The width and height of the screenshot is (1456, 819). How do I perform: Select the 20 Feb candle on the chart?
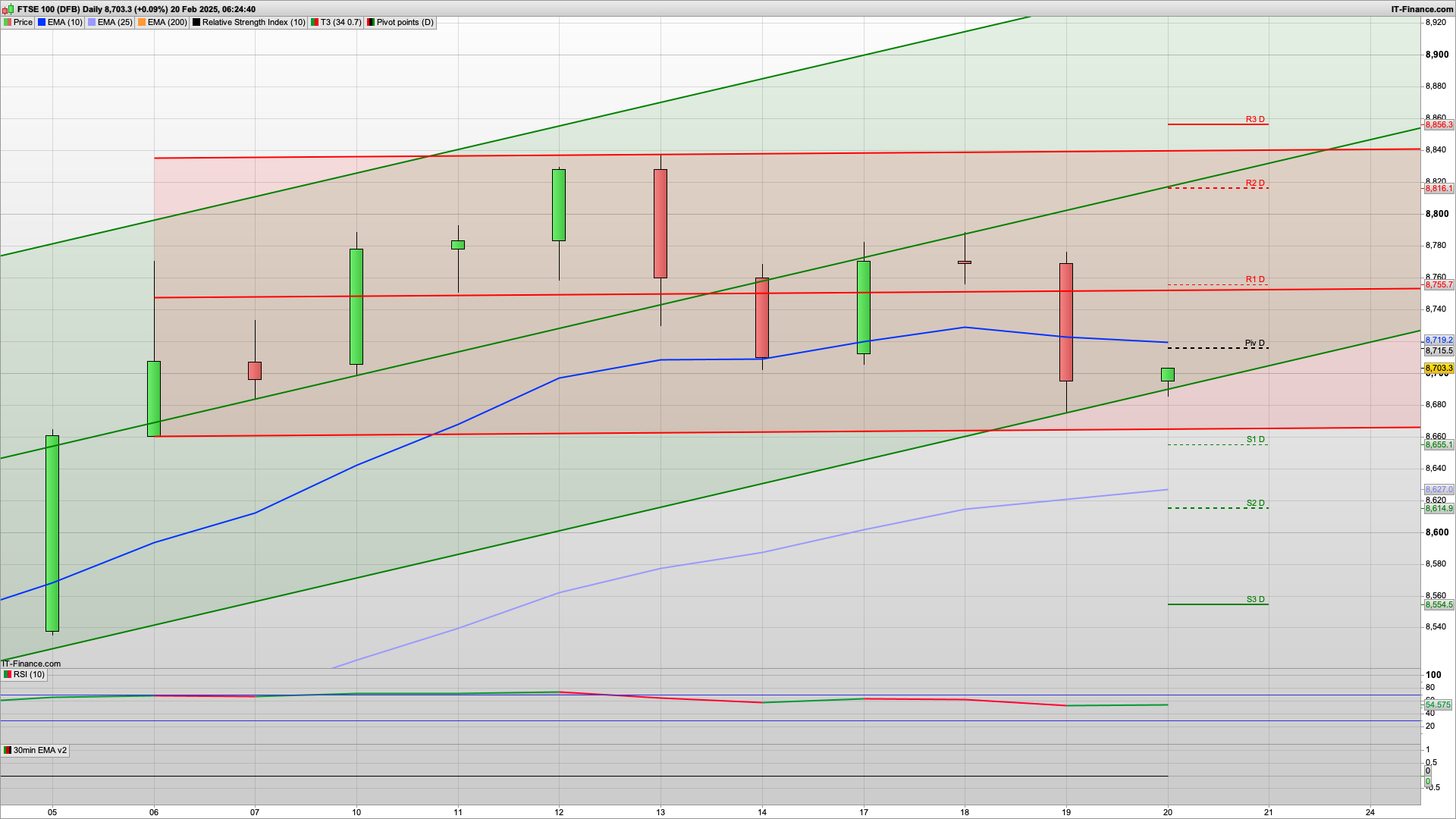pos(1168,375)
